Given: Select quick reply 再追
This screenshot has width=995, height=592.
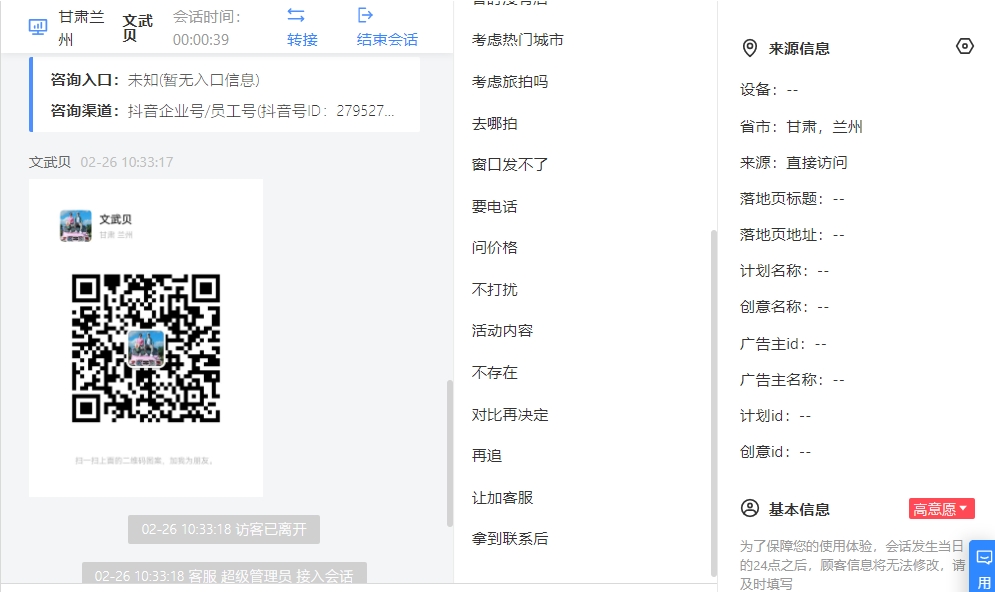Looking at the screenshot, I should [x=487, y=456].
